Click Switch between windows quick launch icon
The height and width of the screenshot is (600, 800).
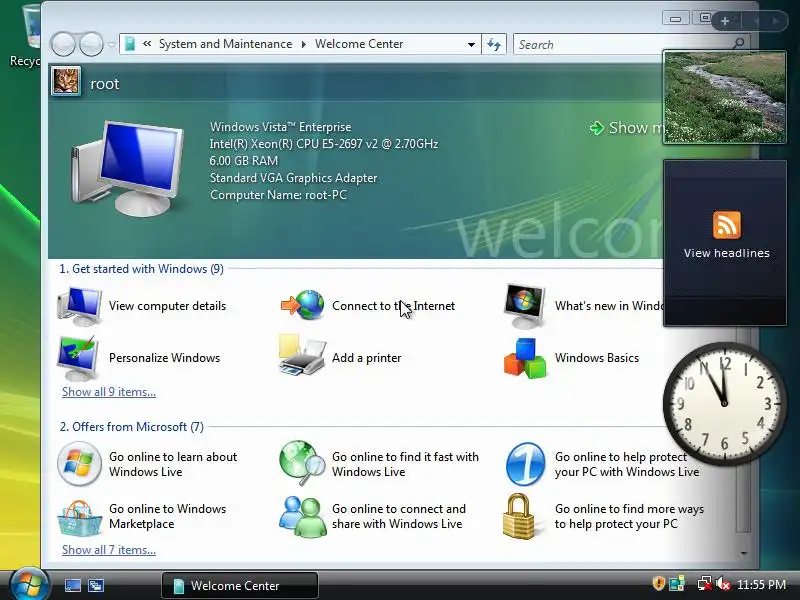pos(96,585)
